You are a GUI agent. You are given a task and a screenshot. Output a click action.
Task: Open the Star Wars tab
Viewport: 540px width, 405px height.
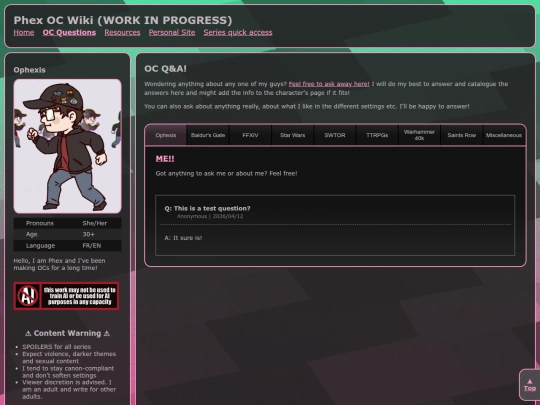[x=292, y=135]
